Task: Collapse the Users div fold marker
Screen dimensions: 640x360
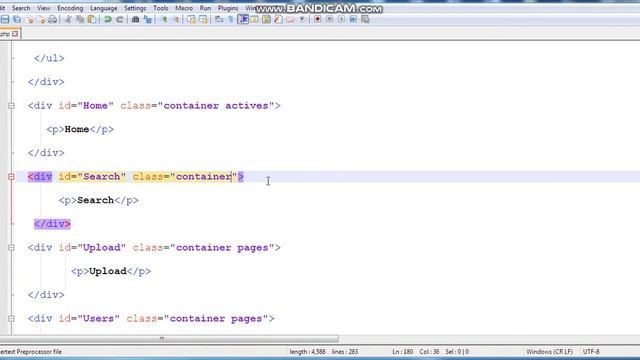Action: pos(11,319)
